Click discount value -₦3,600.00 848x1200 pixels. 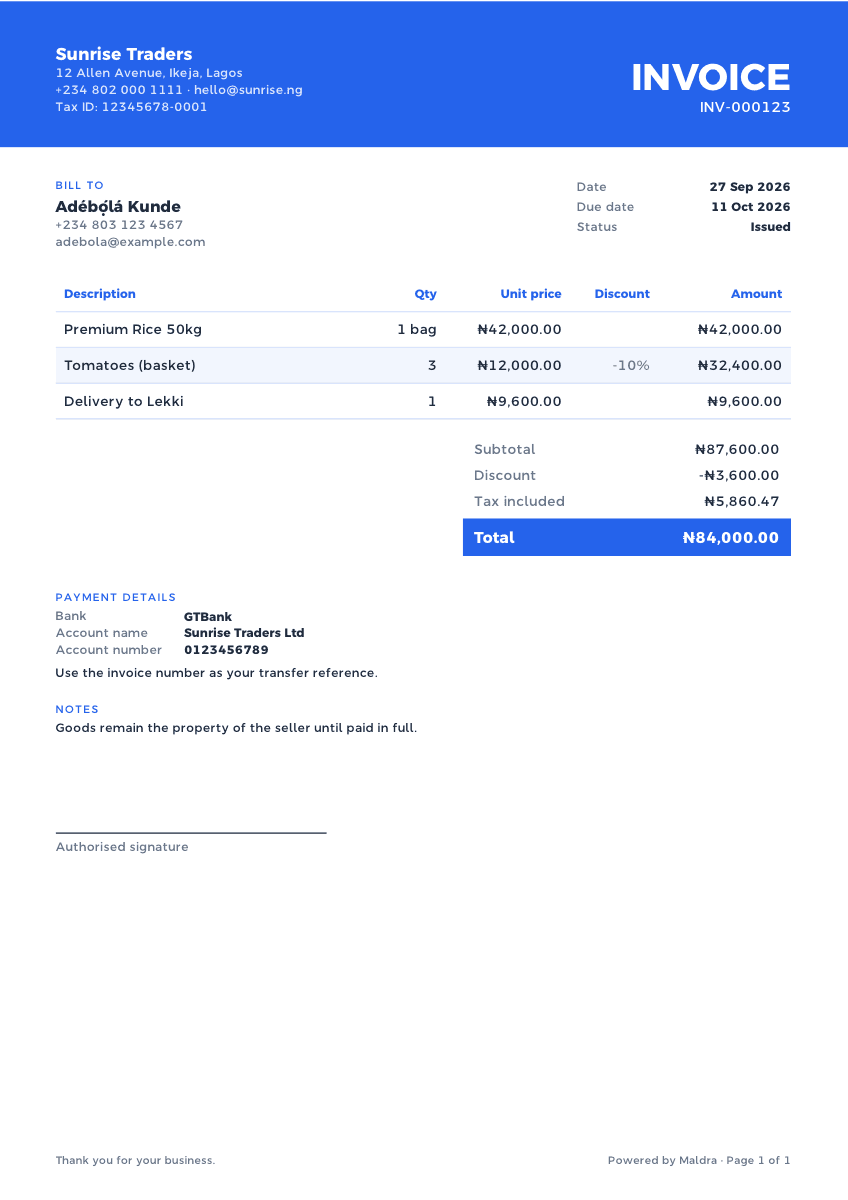point(739,475)
